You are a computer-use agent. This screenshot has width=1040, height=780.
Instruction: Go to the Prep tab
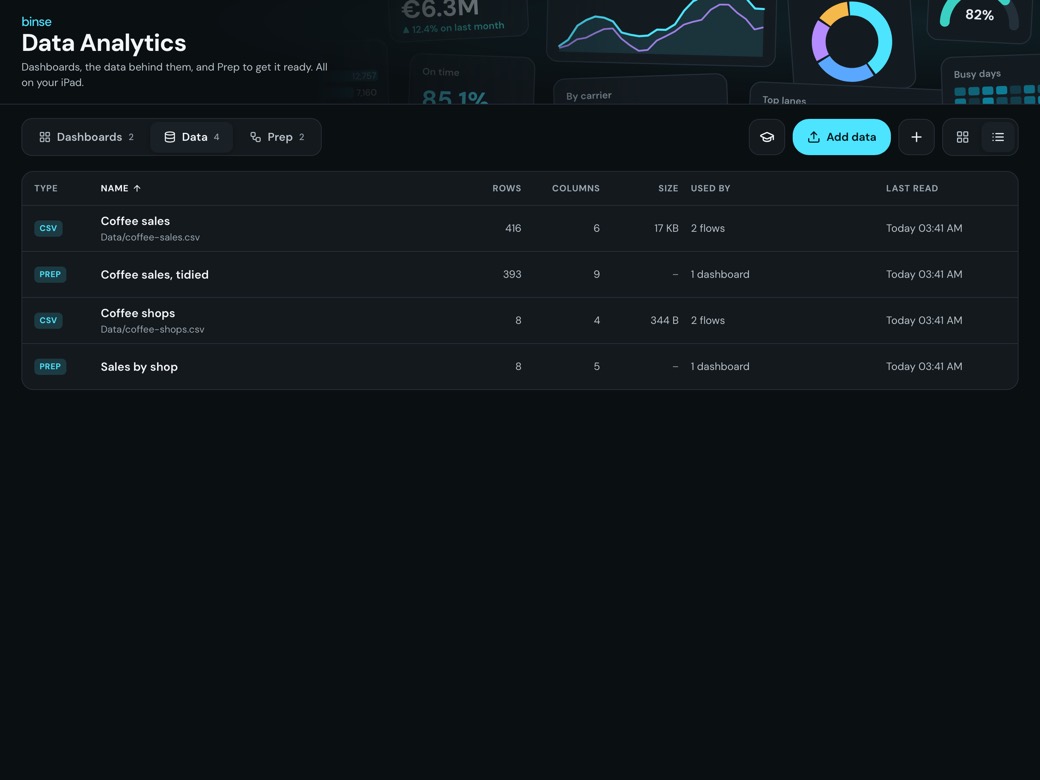(x=277, y=137)
